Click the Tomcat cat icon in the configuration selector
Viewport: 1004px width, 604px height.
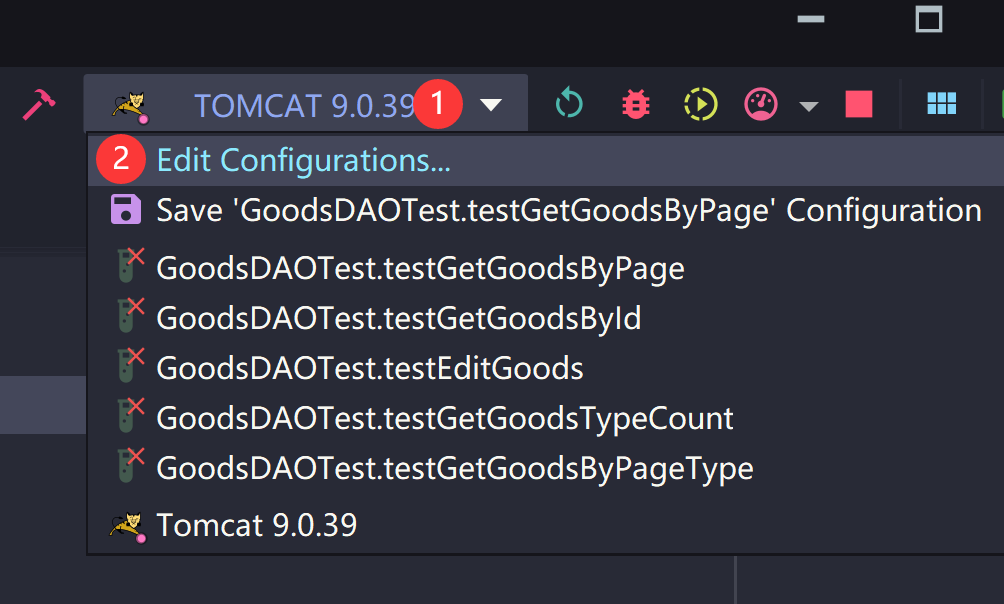[128, 105]
